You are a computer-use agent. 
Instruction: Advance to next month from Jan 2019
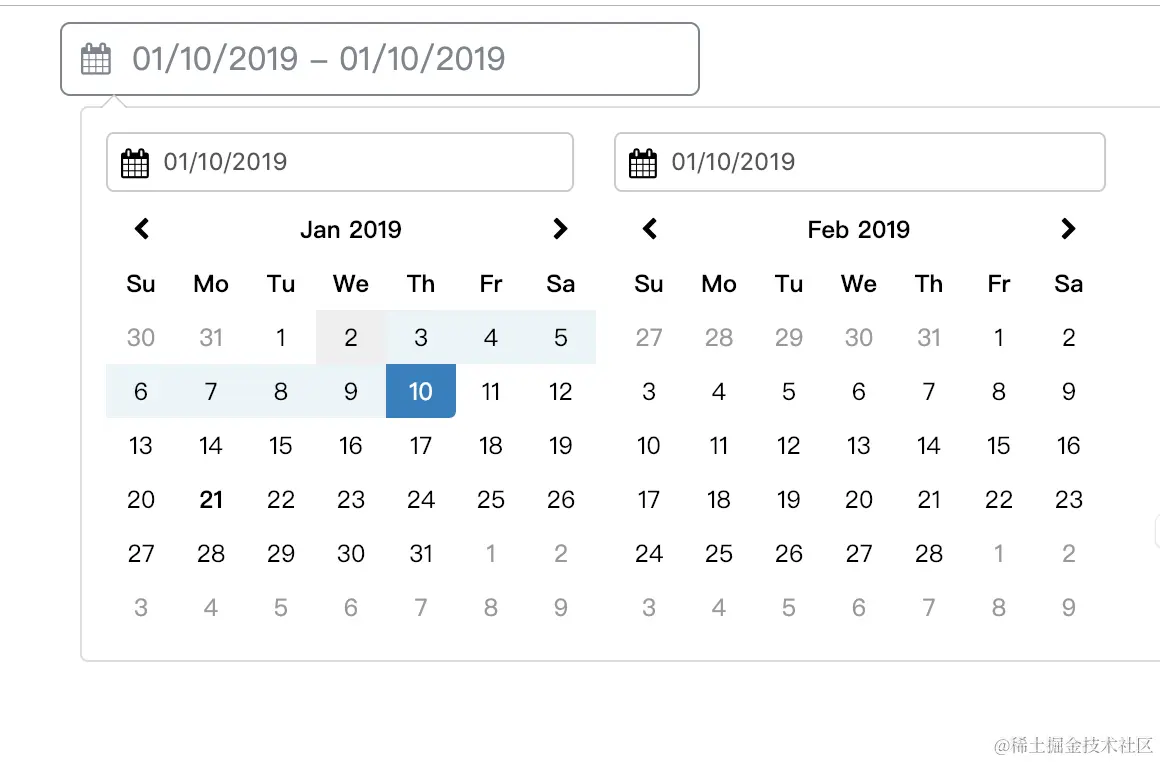[x=560, y=229]
